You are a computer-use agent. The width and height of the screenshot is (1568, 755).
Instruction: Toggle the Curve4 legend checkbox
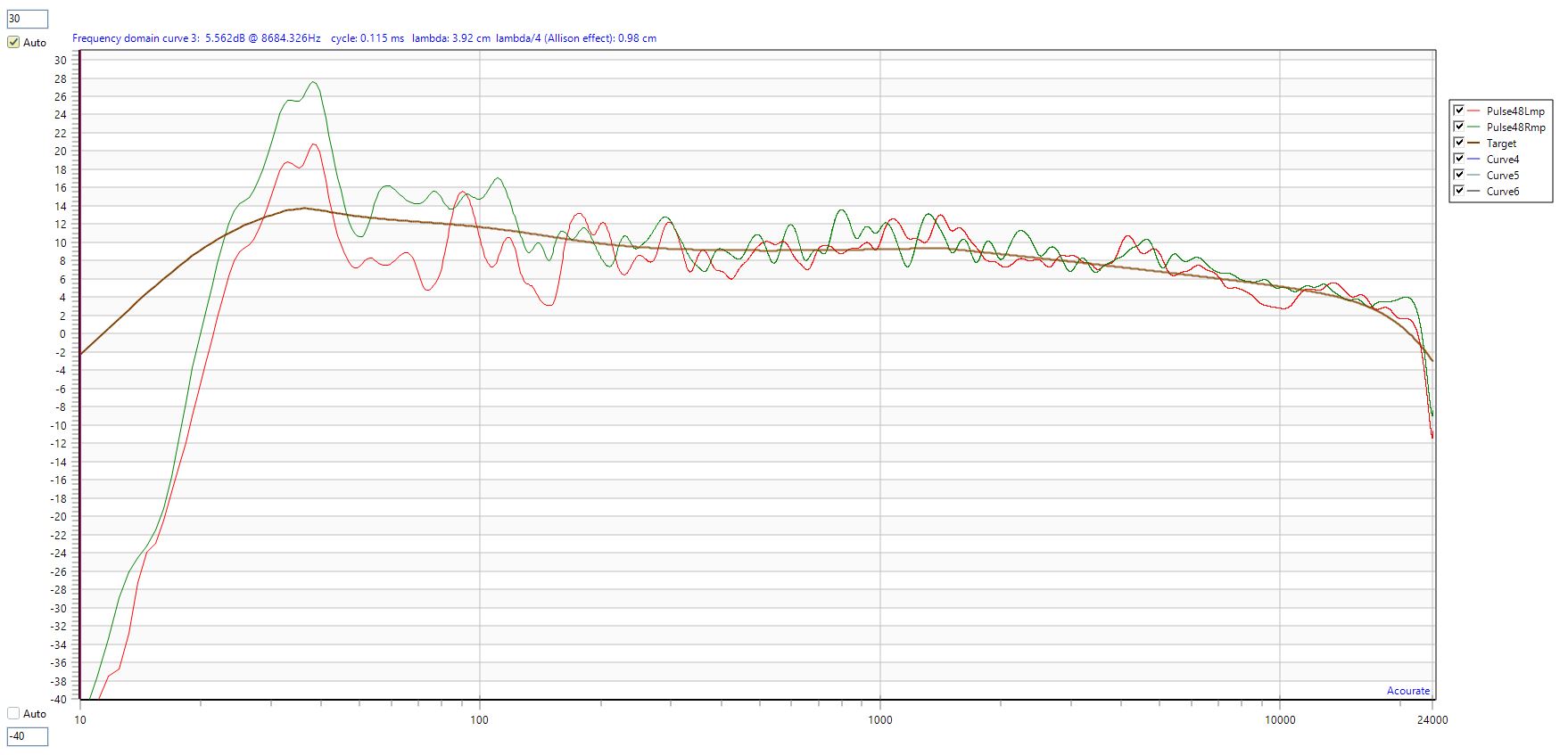pyautogui.click(x=1459, y=159)
